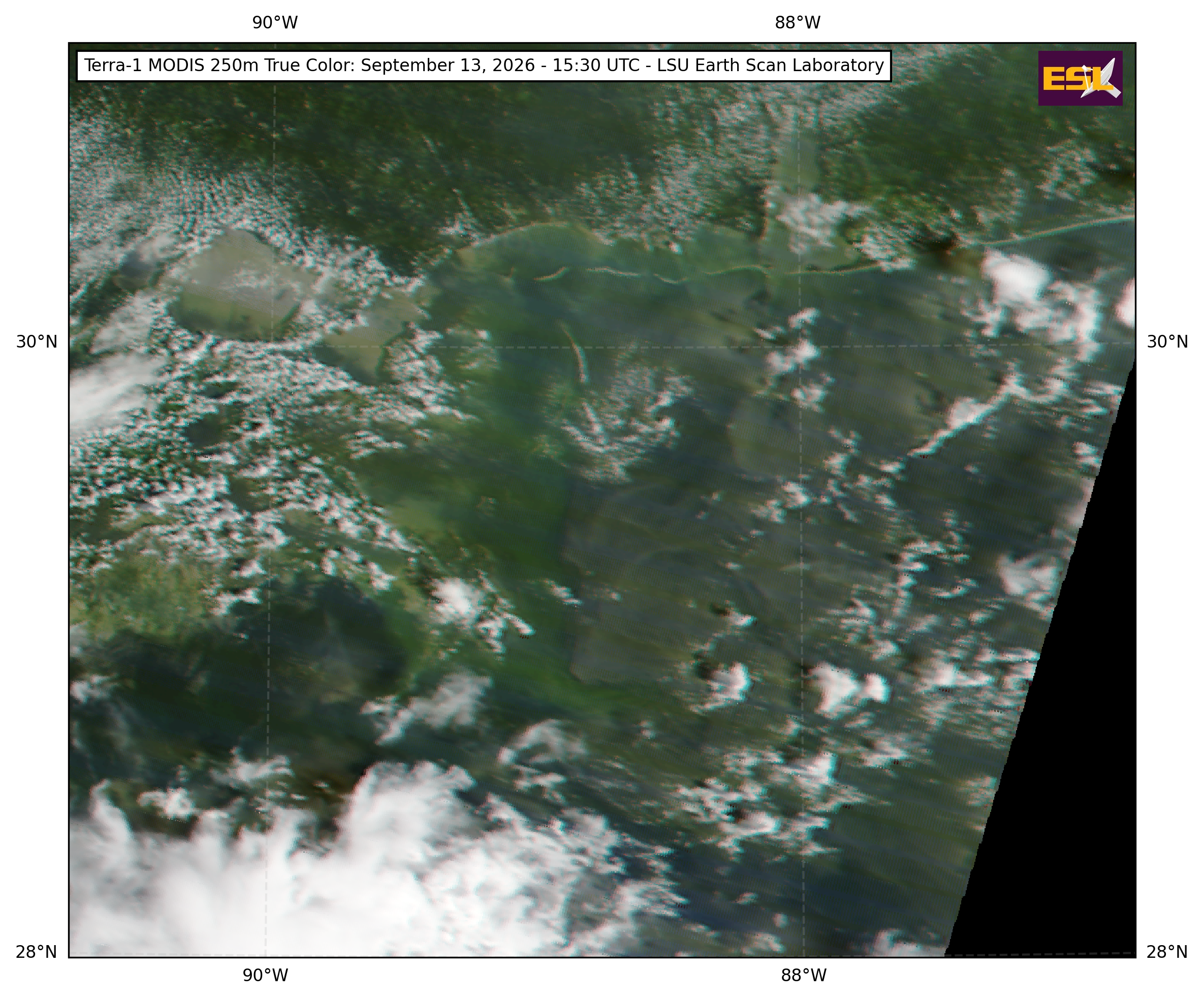Click the bottom 90°W longitude label
This screenshot has width=1204, height=1000.
click(266, 975)
